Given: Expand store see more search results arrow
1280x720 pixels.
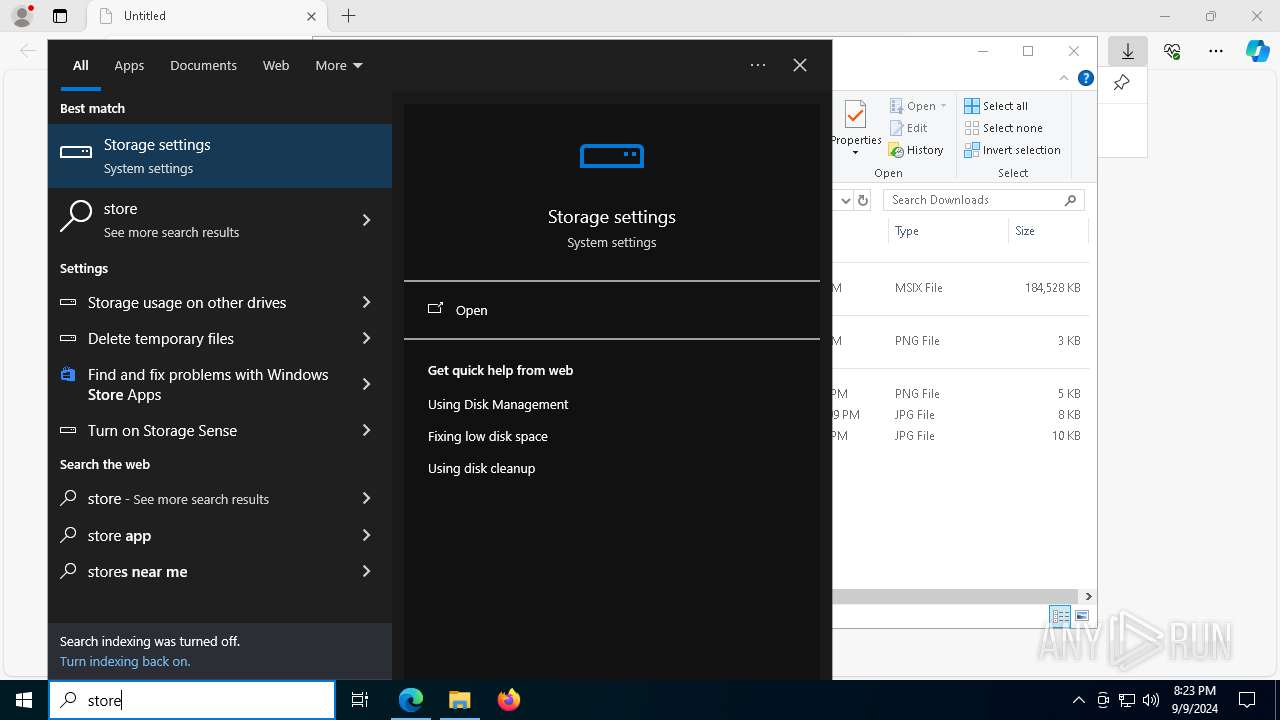Looking at the screenshot, I should (366, 220).
